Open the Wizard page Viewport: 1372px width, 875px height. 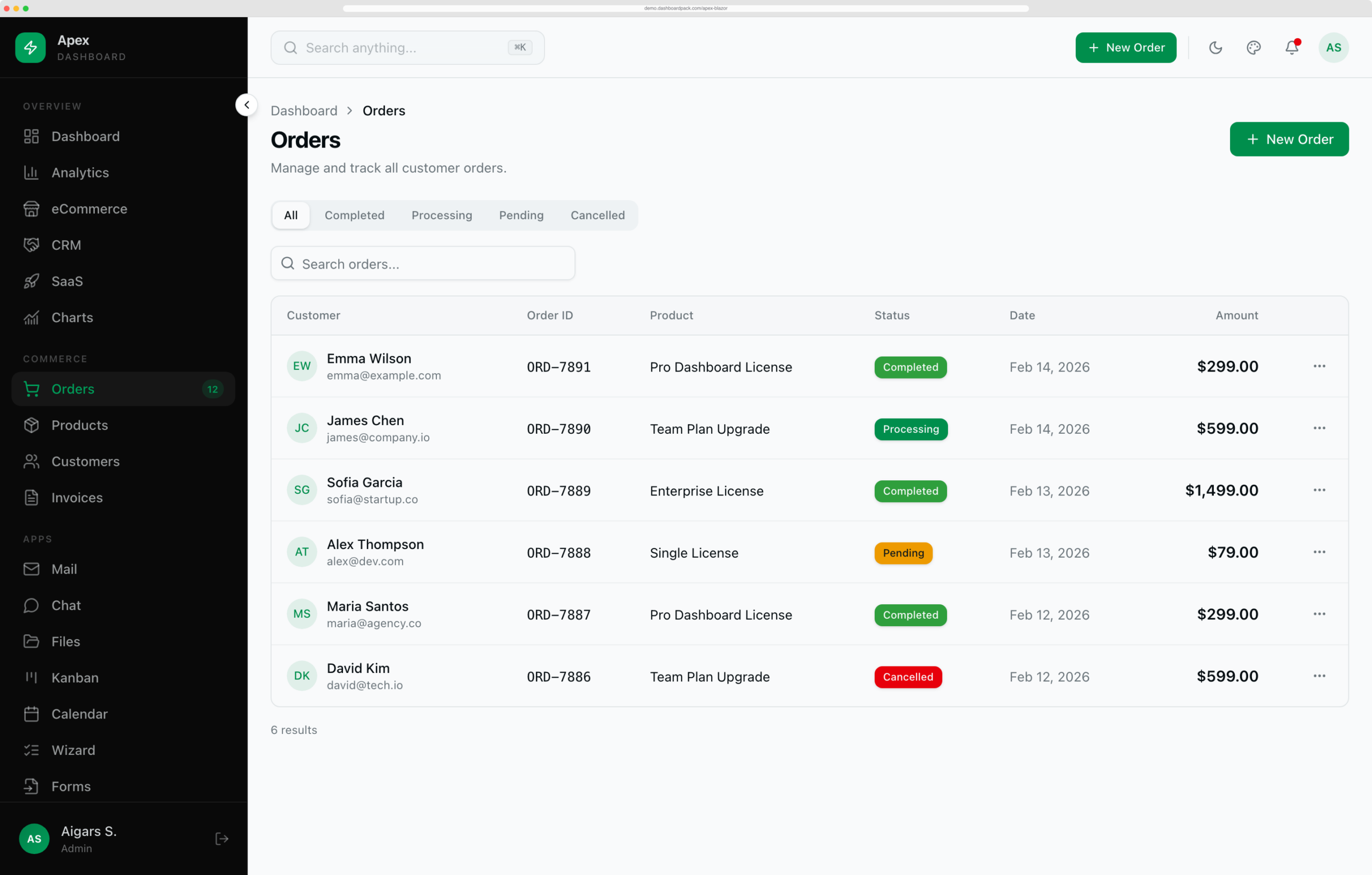click(123, 750)
